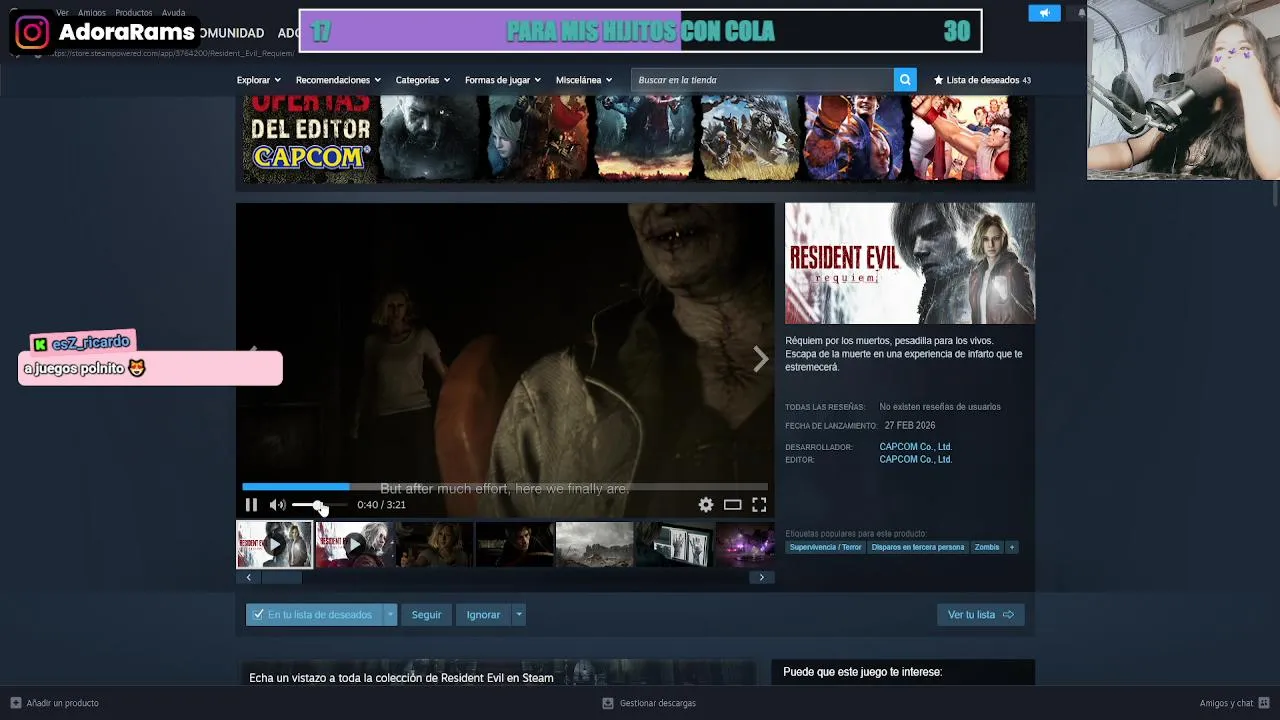Screen dimensions: 1280x720
Task: Click 'No existen reseñas de usuarios' text
Action: tap(940, 407)
